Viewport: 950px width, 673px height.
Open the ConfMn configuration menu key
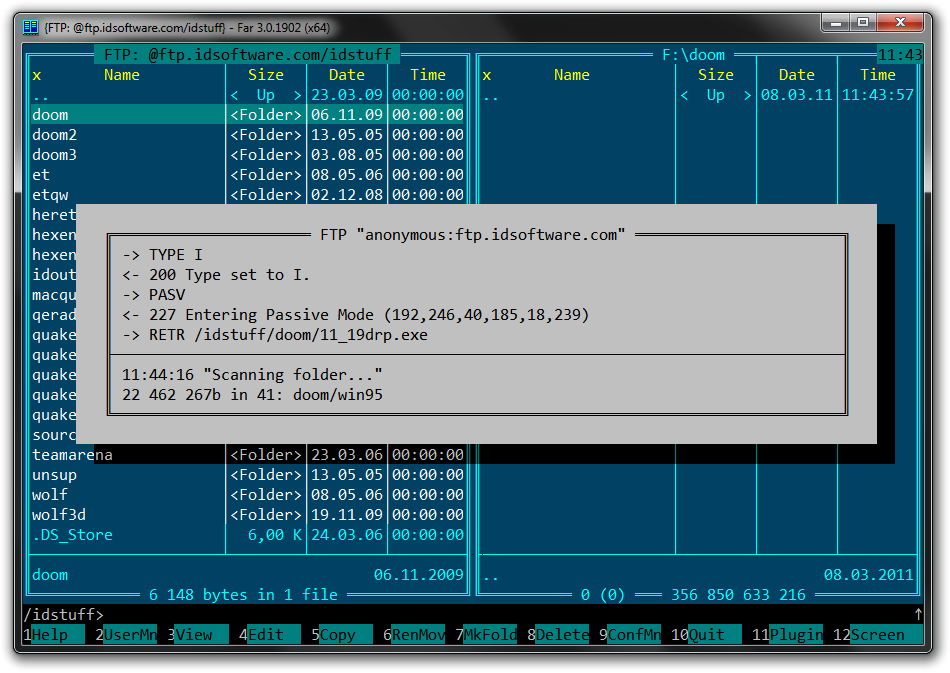634,634
